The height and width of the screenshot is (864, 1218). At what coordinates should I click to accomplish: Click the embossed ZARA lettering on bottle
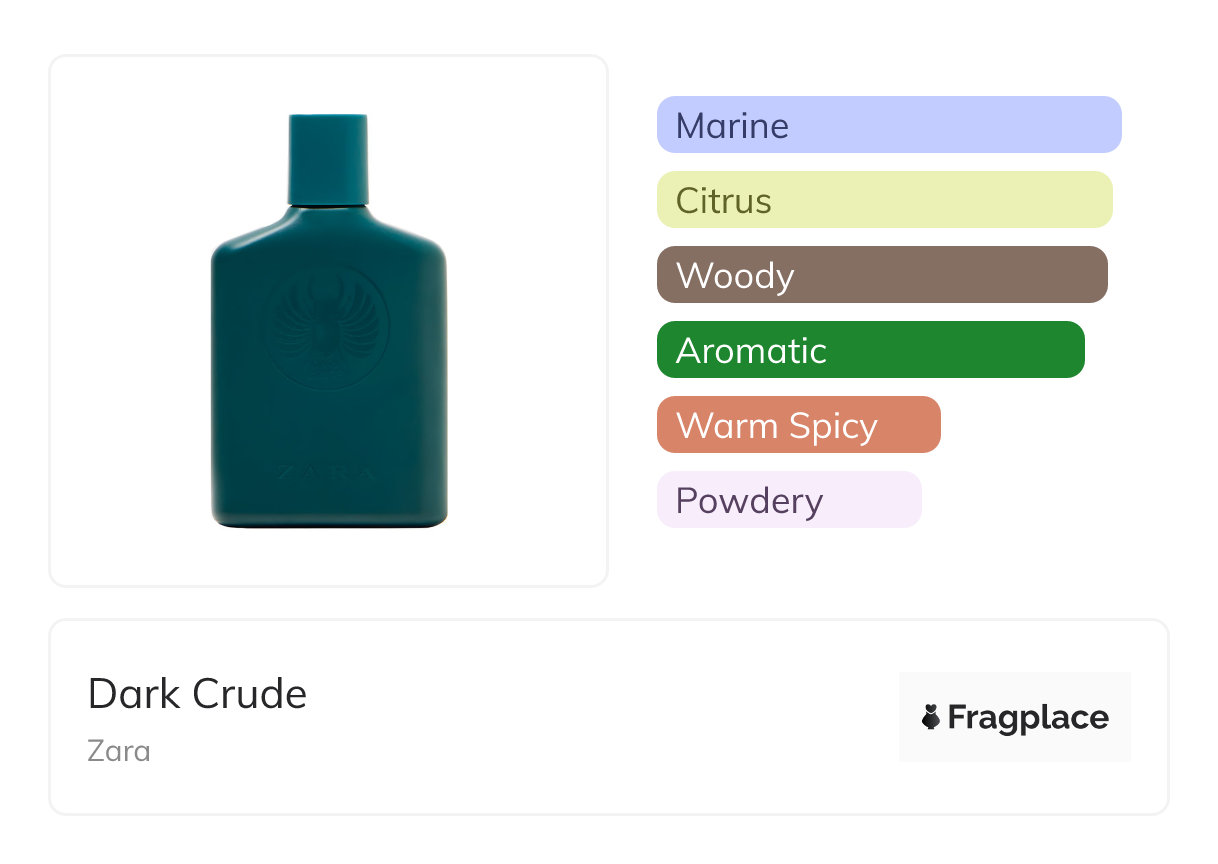click(328, 473)
